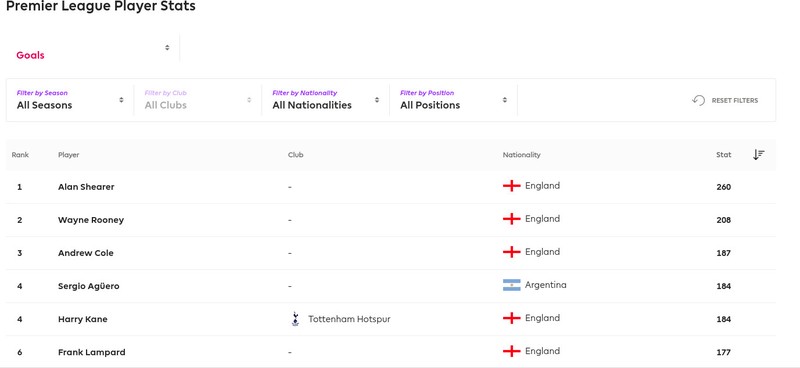Click the stat value 177

723,352
